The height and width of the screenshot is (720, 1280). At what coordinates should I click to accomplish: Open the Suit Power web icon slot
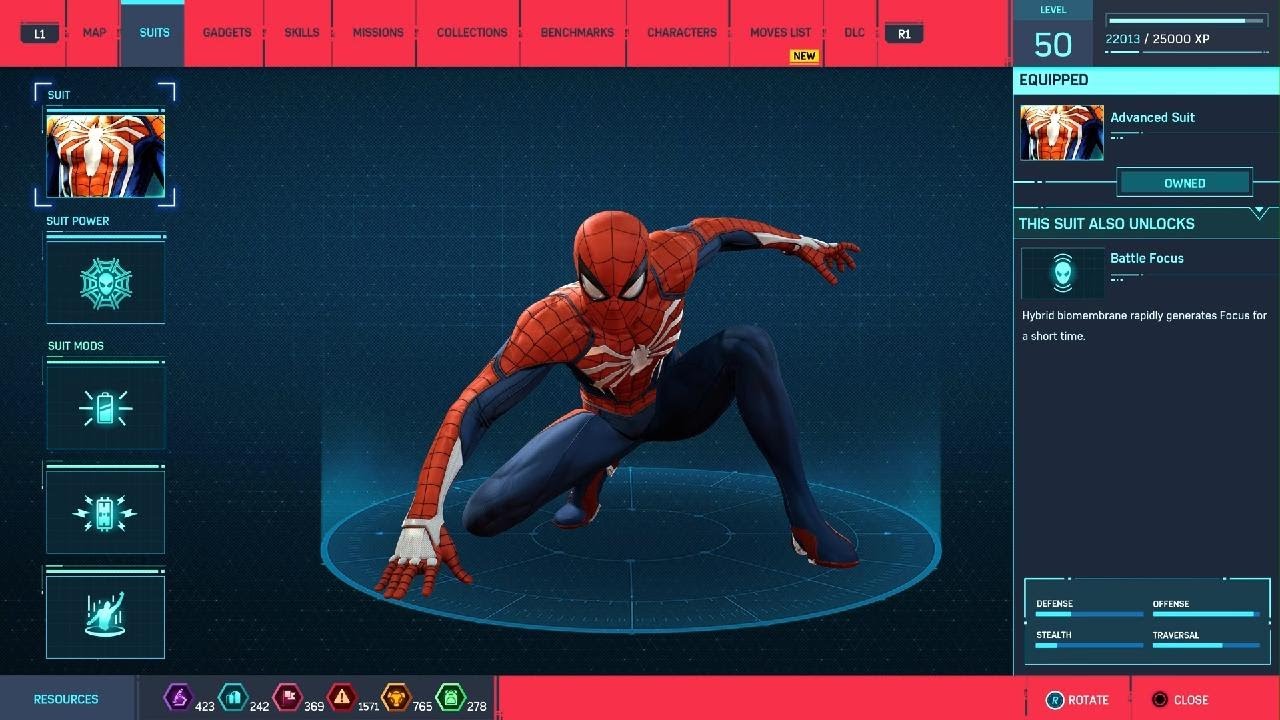pyautogui.click(x=105, y=282)
